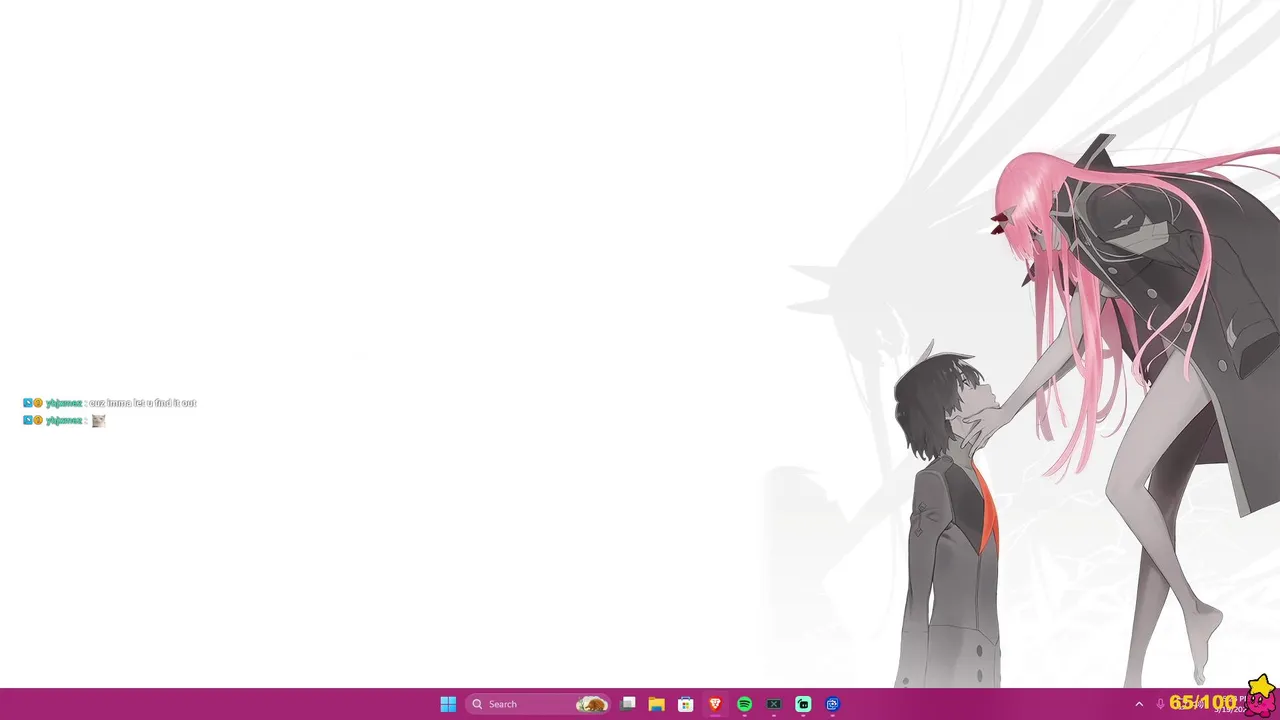Click the taskbar Search box
The height and width of the screenshot is (720, 1280).
pyautogui.click(x=538, y=704)
